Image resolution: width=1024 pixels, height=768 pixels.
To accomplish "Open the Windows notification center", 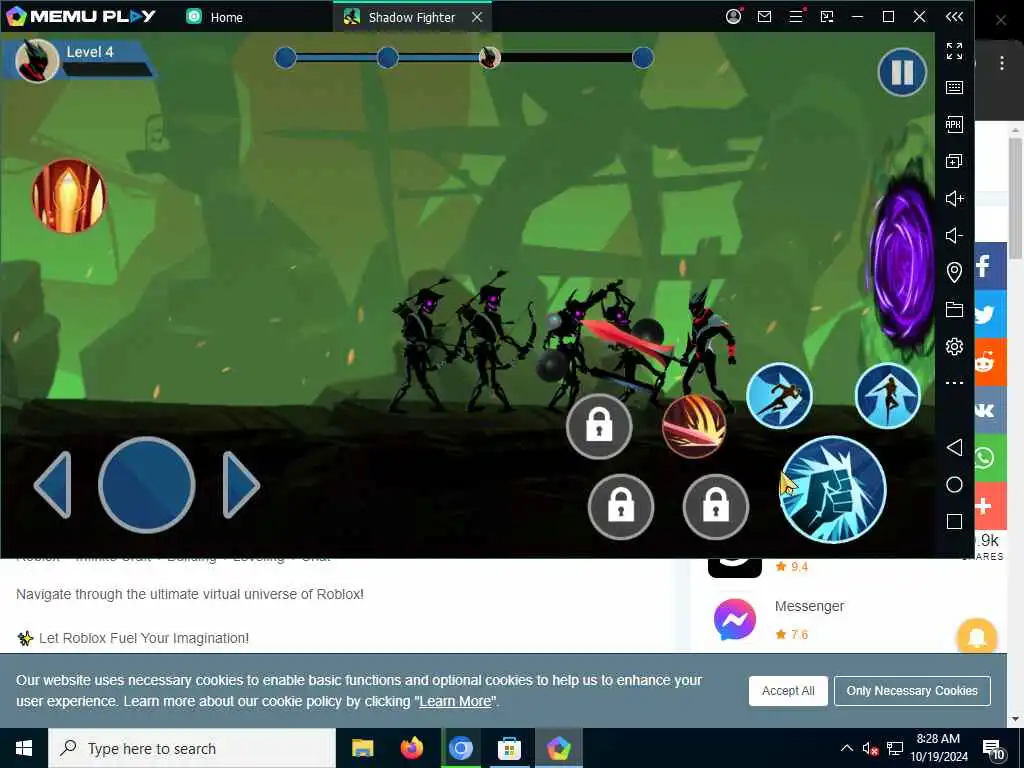I will coord(993,749).
